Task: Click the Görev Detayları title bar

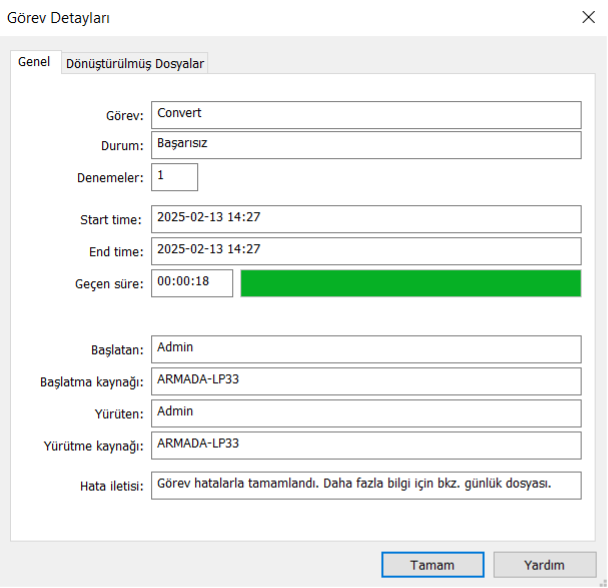Action: tap(250, 17)
